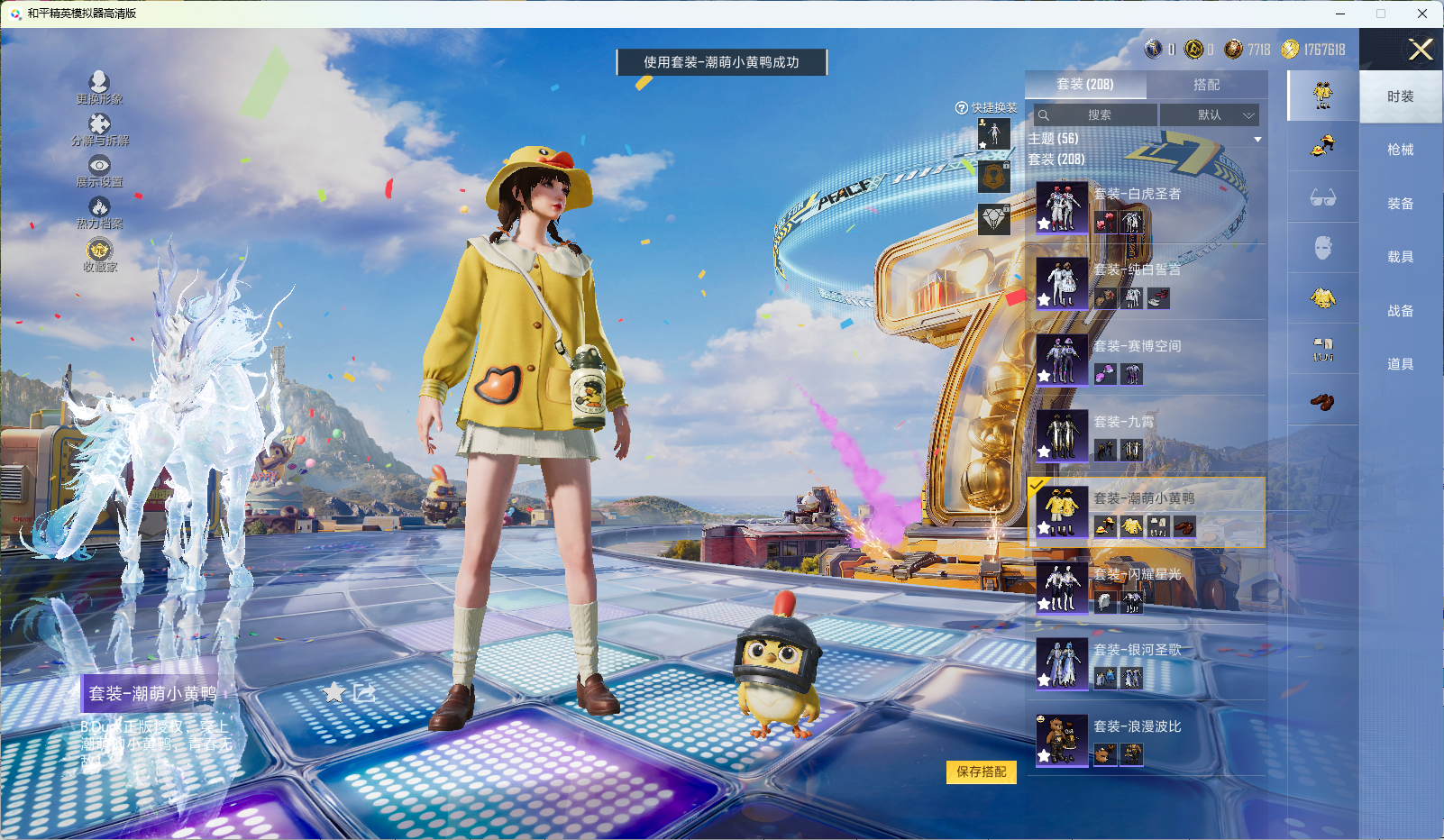Screen dimensions: 1444x840
Task: Click the locked trophy quick-change slot
Action: click(x=994, y=177)
